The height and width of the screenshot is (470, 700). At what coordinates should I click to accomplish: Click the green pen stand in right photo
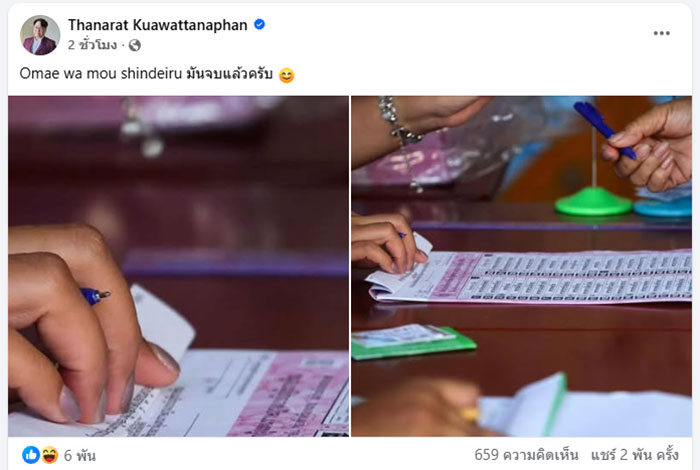click(x=593, y=201)
